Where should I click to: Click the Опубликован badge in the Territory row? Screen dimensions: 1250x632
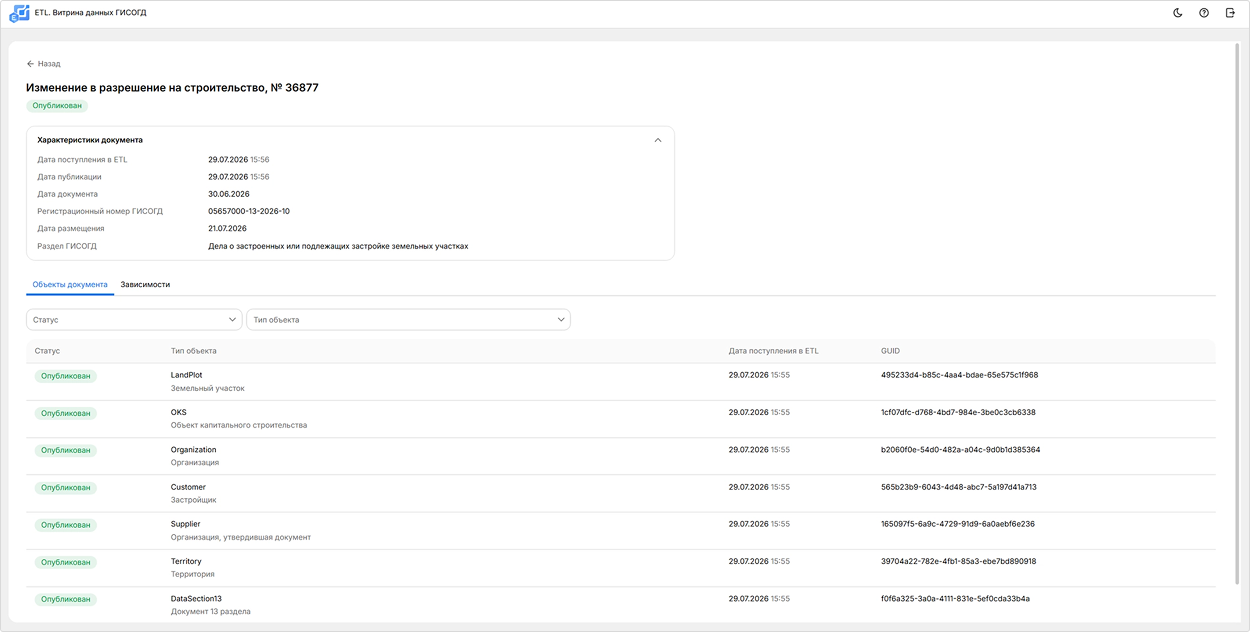pyautogui.click(x=65, y=562)
